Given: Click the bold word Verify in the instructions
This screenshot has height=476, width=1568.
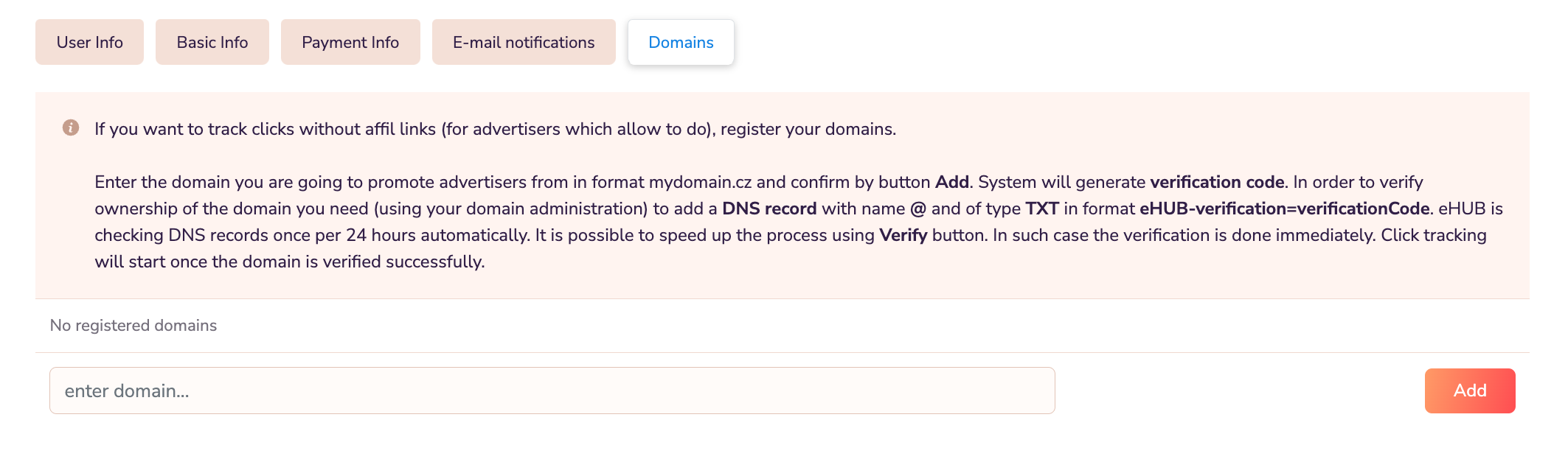Looking at the screenshot, I should [903, 235].
